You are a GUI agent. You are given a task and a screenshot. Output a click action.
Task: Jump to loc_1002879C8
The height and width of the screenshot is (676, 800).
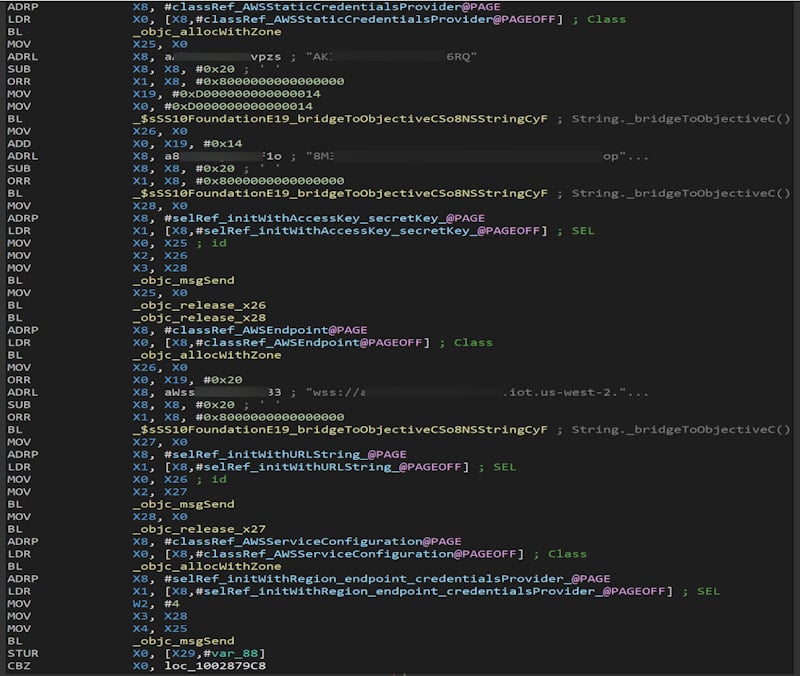[x=215, y=666]
